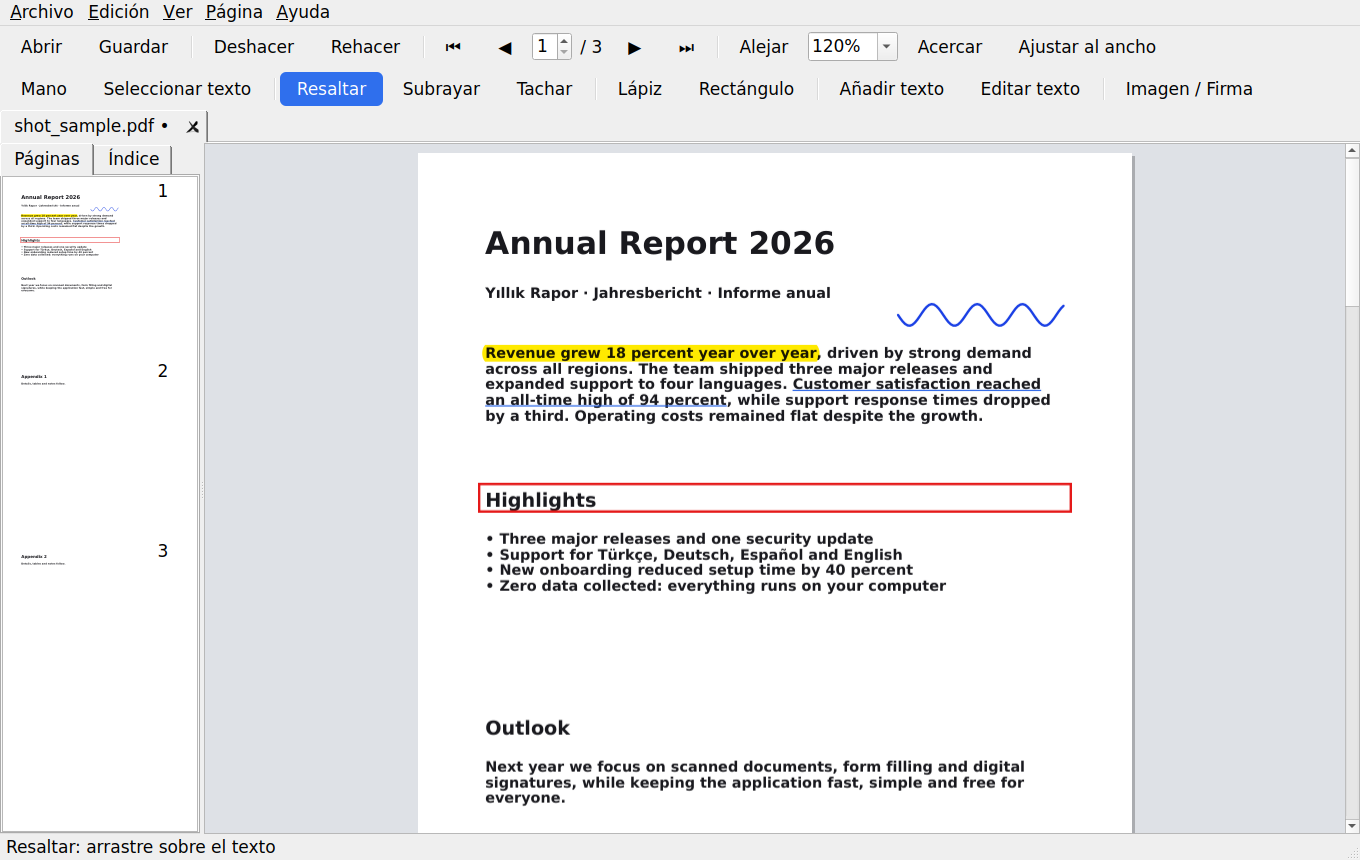Zoom out with Alejar
Screen dimensions: 1360x860
pyautogui.click(x=764, y=47)
